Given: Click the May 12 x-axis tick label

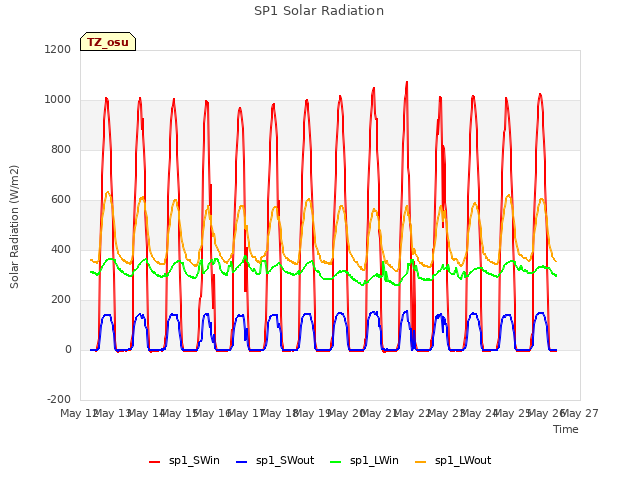Looking at the screenshot, I should tap(78, 413).
